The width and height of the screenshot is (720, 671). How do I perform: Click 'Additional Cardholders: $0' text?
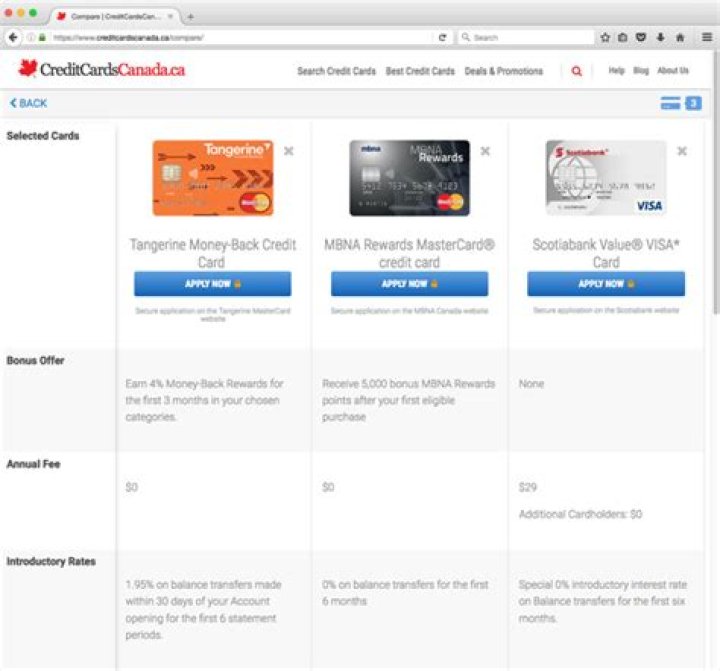[580, 514]
